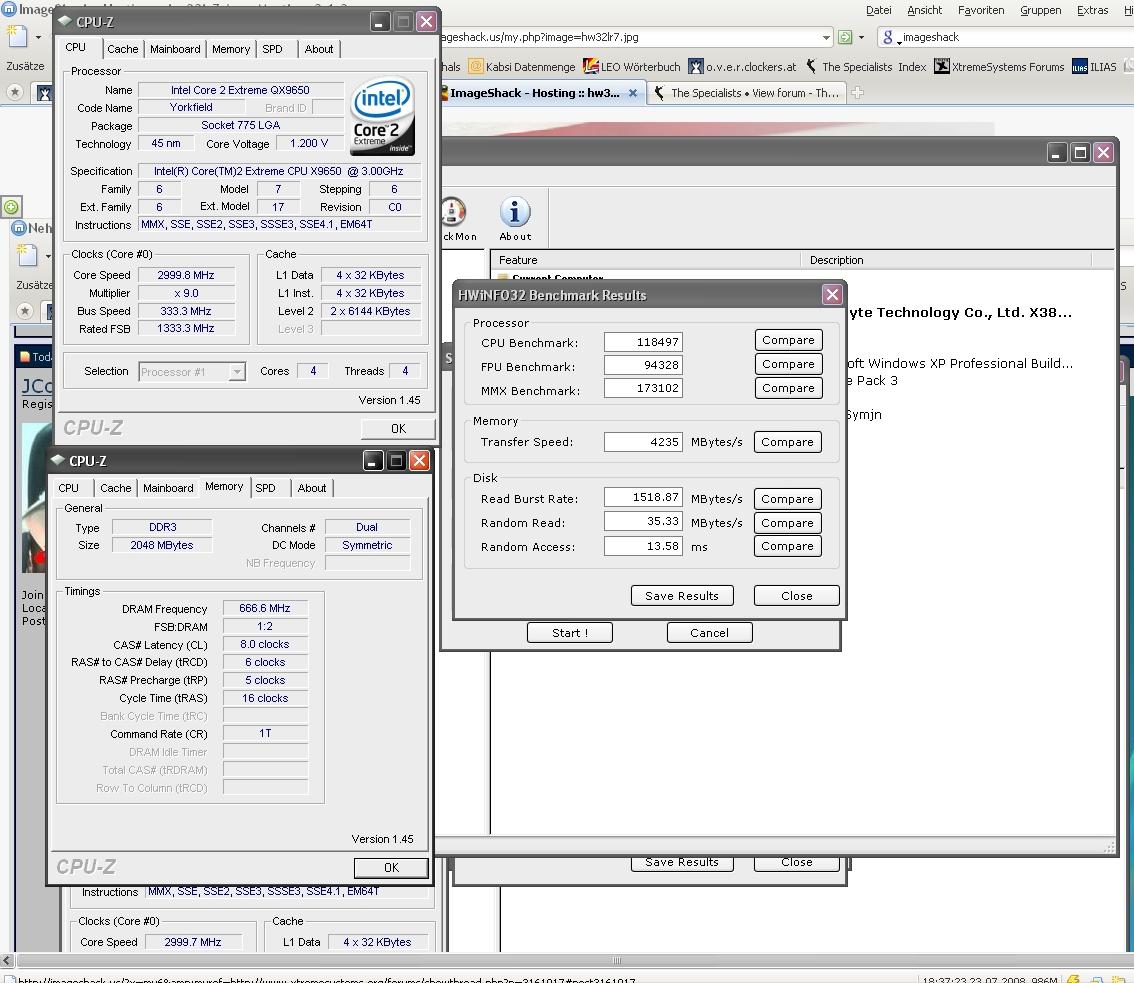Open the dropdown arrow beside Go button
1134x983 pixels.
861,38
